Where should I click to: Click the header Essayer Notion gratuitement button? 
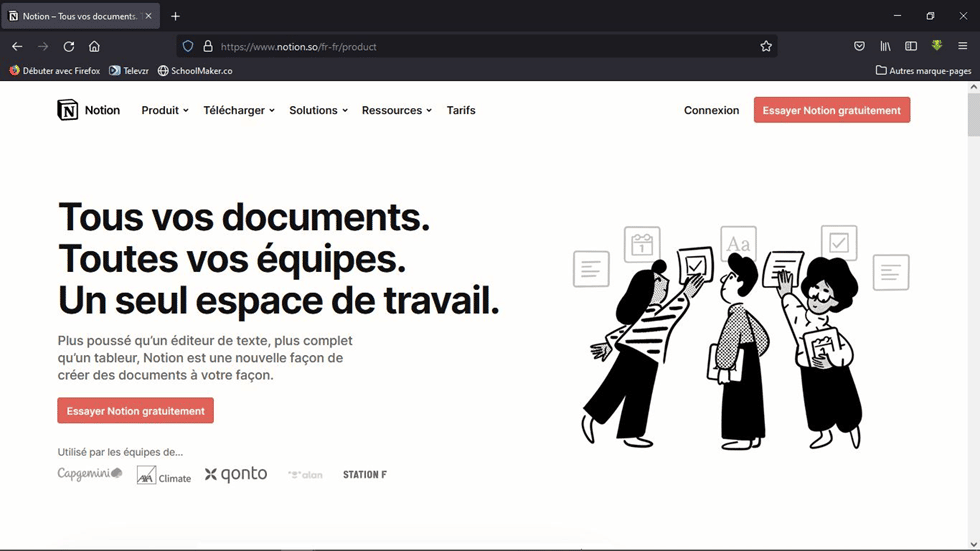click(832, 110)
